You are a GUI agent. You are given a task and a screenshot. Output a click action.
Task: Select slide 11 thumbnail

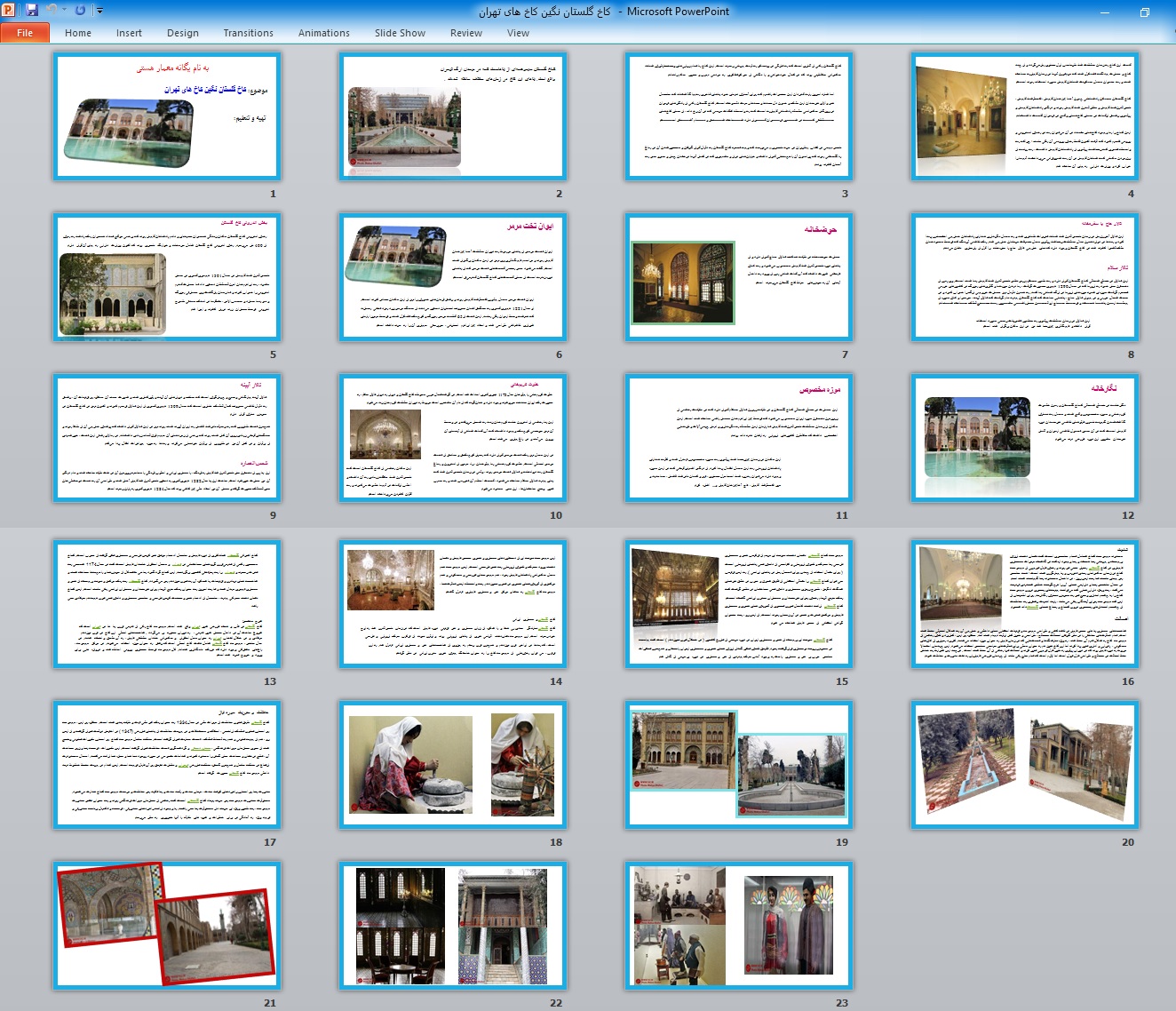(x=739, y=438)
